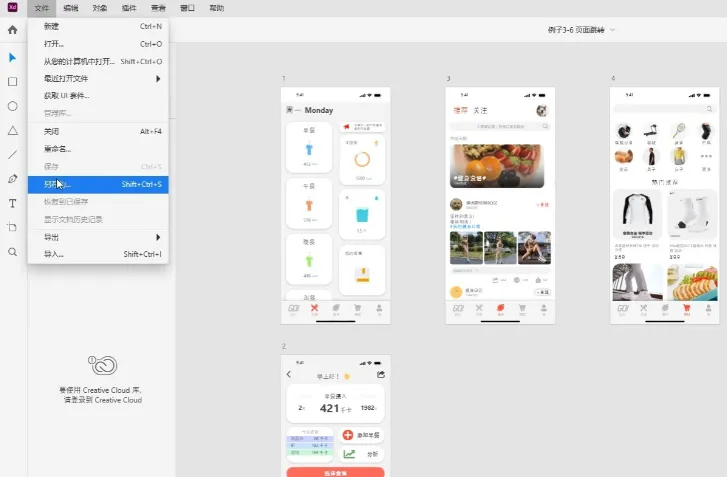727x477 pixels.
Task: Select the Polygon triangle tool
Action: 13,130
